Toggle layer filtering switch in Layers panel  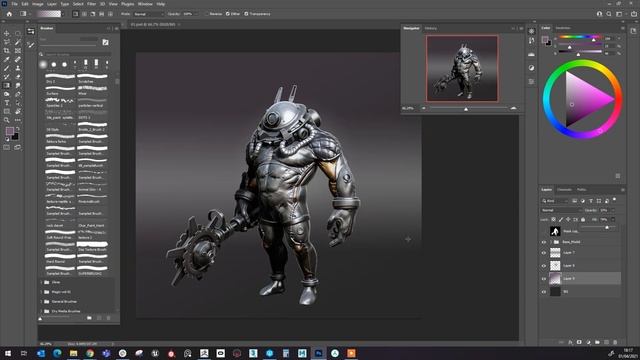614,200
